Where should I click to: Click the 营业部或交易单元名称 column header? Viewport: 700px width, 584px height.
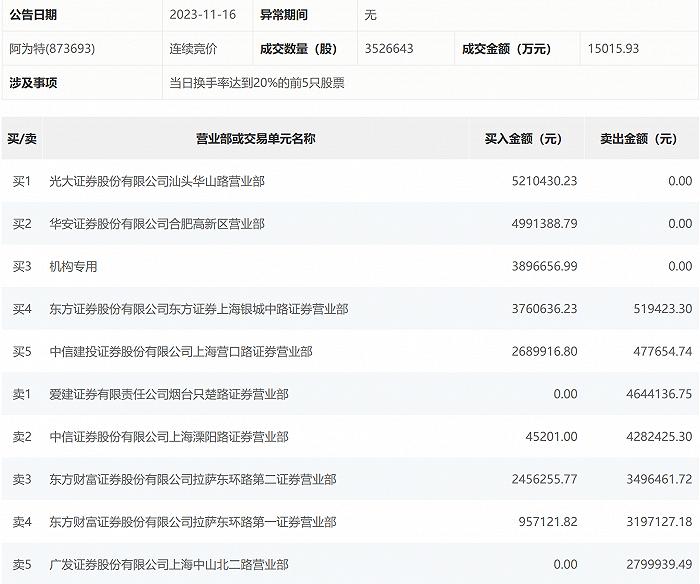point(256,138)
